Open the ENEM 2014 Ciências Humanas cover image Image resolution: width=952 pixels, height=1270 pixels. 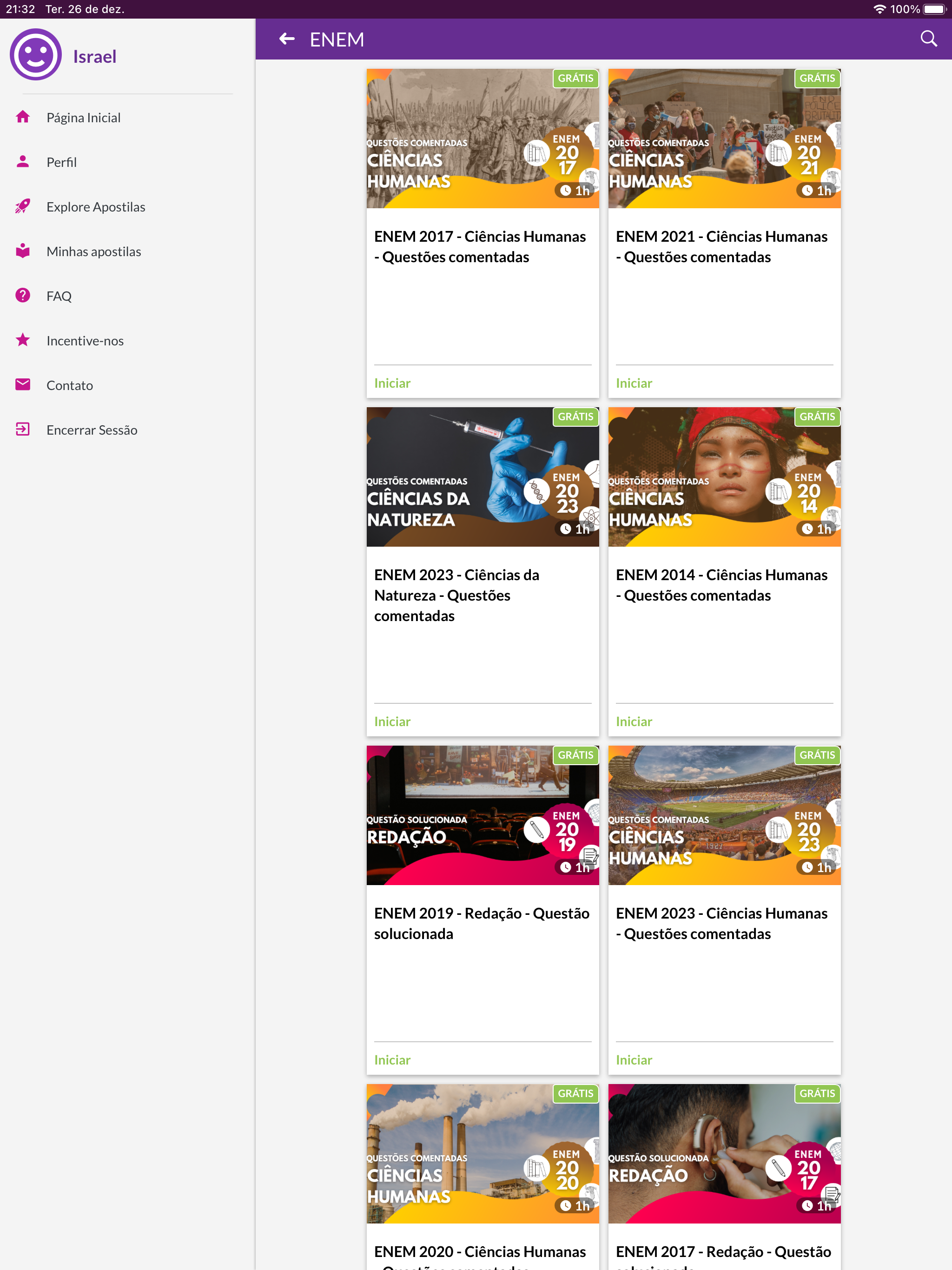pyautogui.click(x=725, y=476)
